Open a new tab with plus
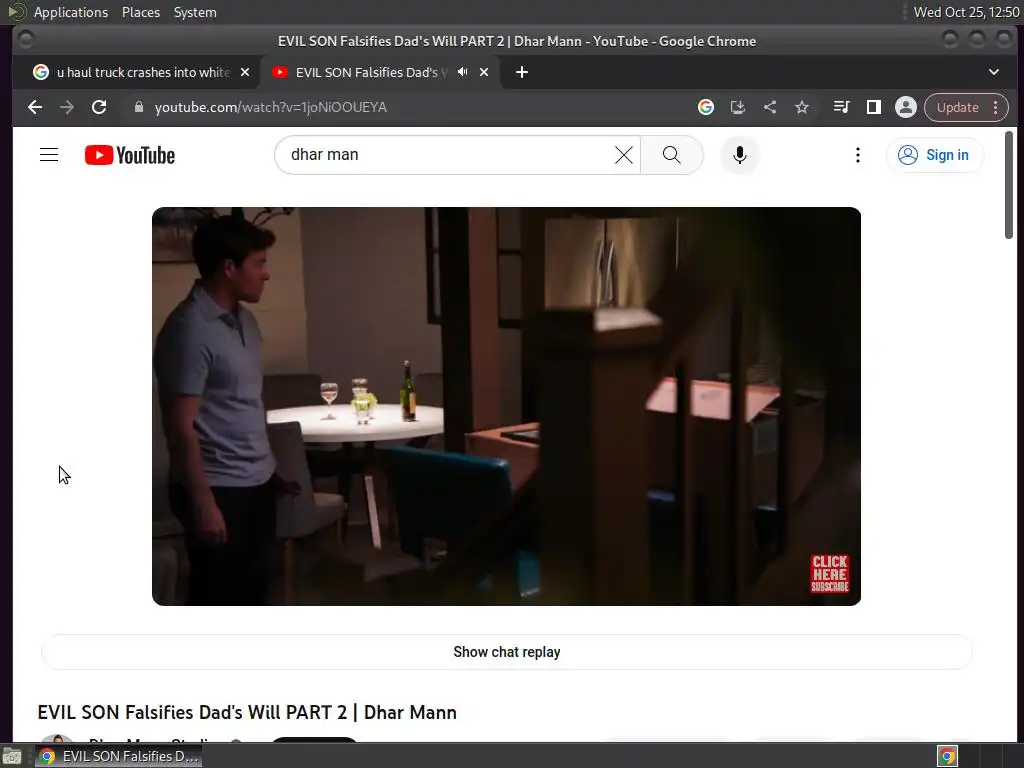 [521, 72]
